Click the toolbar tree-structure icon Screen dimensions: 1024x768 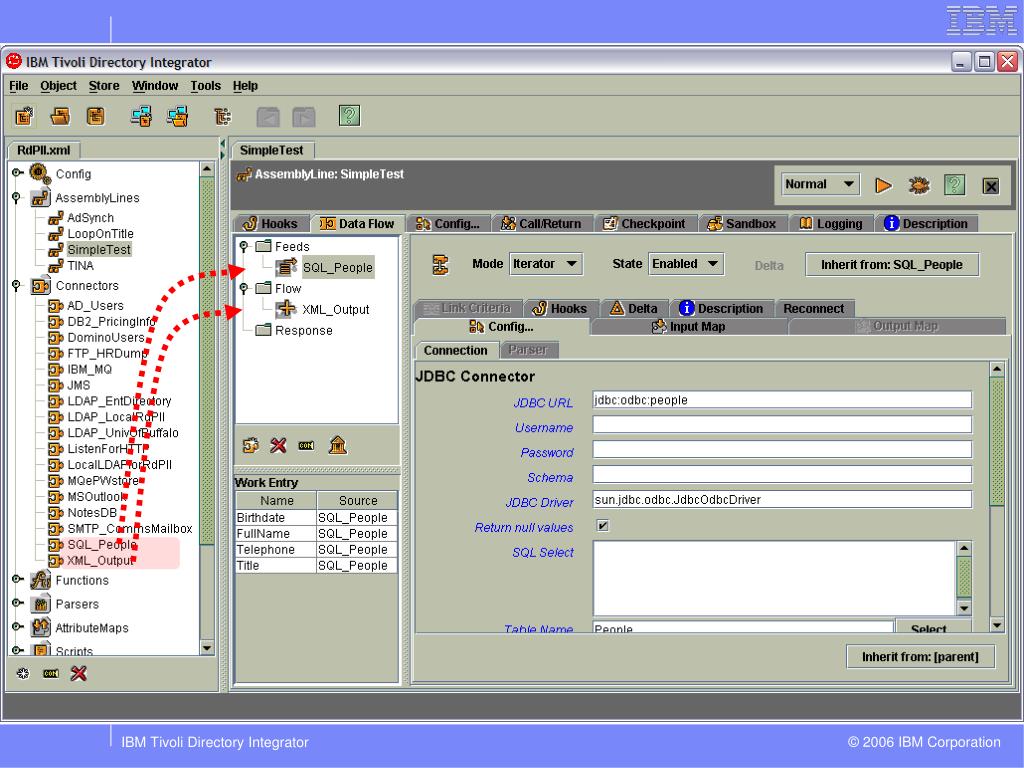pyautogui.click(x=222, y=116)
